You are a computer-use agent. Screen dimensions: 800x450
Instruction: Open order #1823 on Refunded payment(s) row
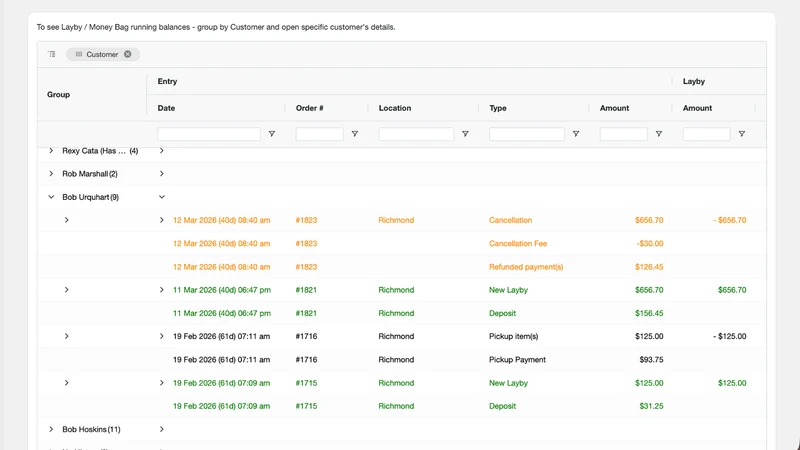pos(306,267)
